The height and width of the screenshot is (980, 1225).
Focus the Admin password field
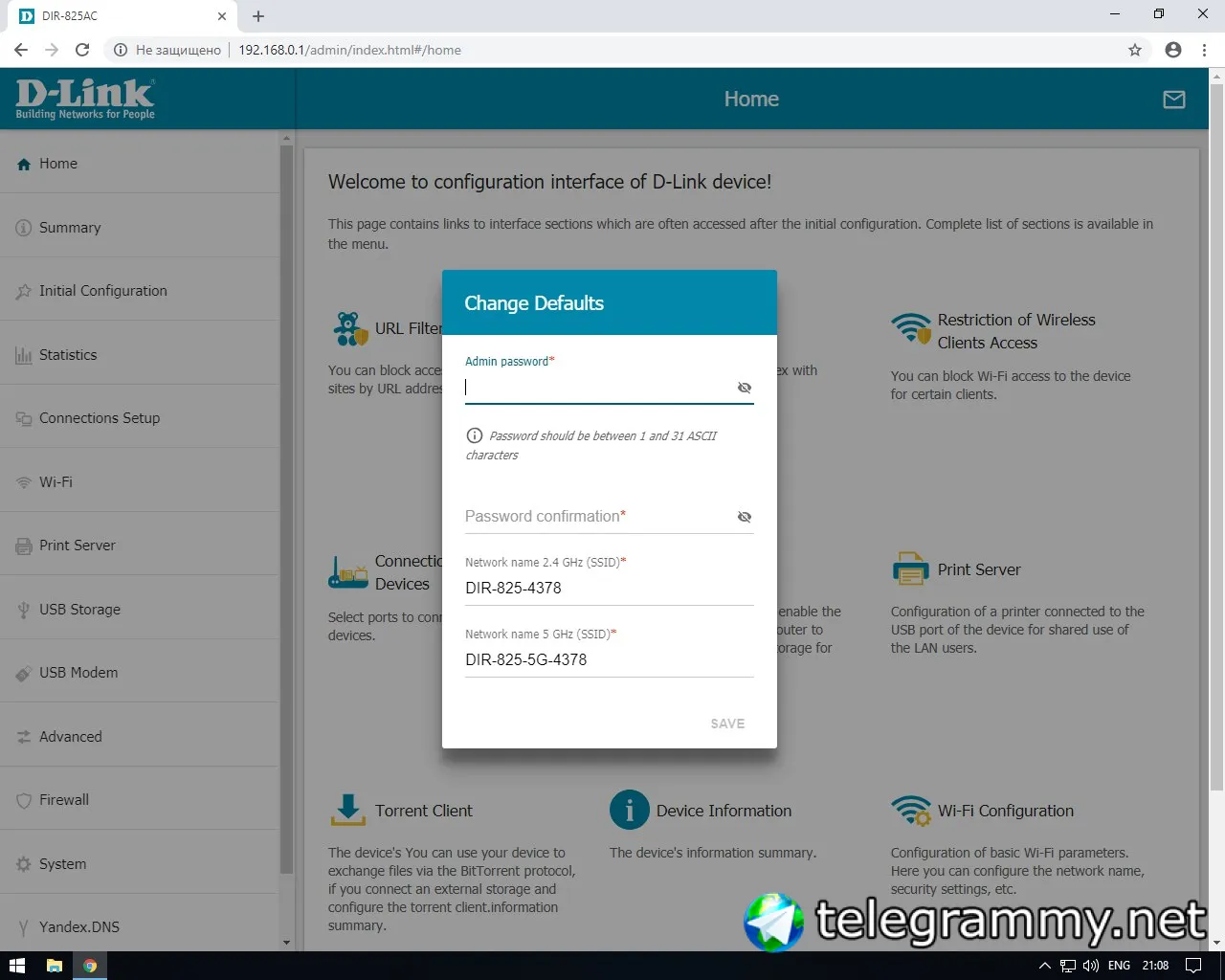pos(599,388)
